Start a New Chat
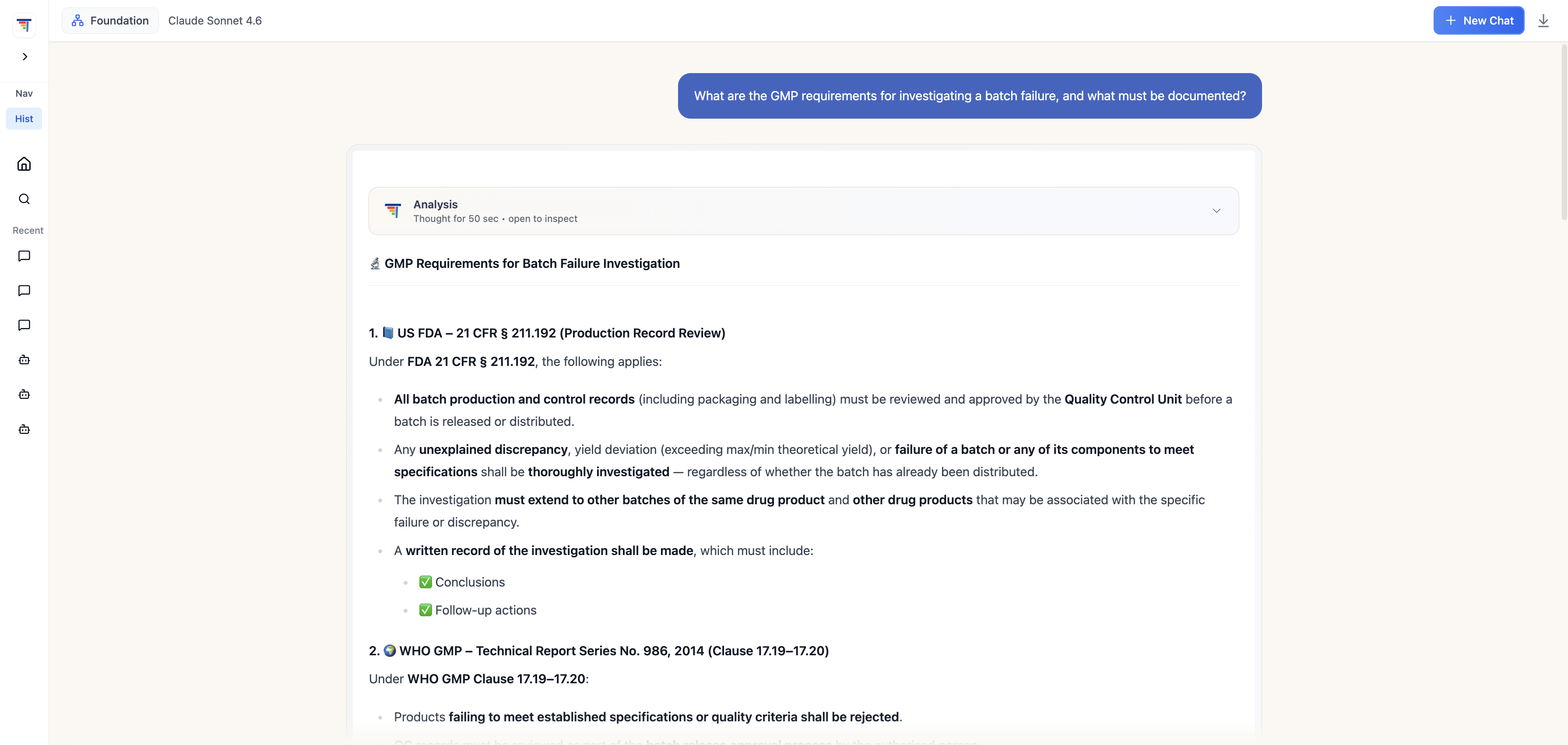This screenshot has height=745, width=1568. pyautogui.click(x=1479, y=21)
